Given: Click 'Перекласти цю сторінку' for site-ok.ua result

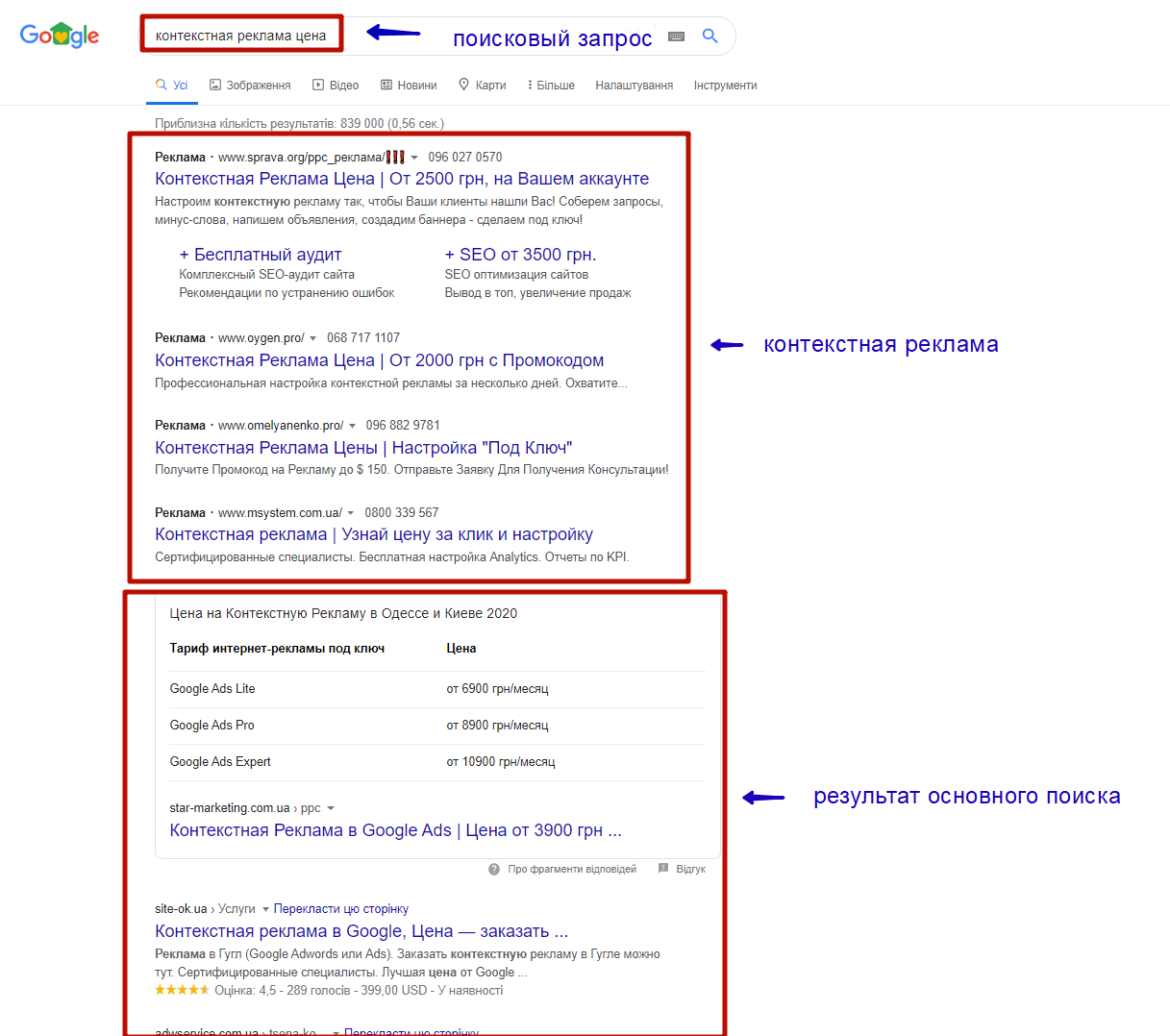Looking at the screenshot, I should pos(341,909).
